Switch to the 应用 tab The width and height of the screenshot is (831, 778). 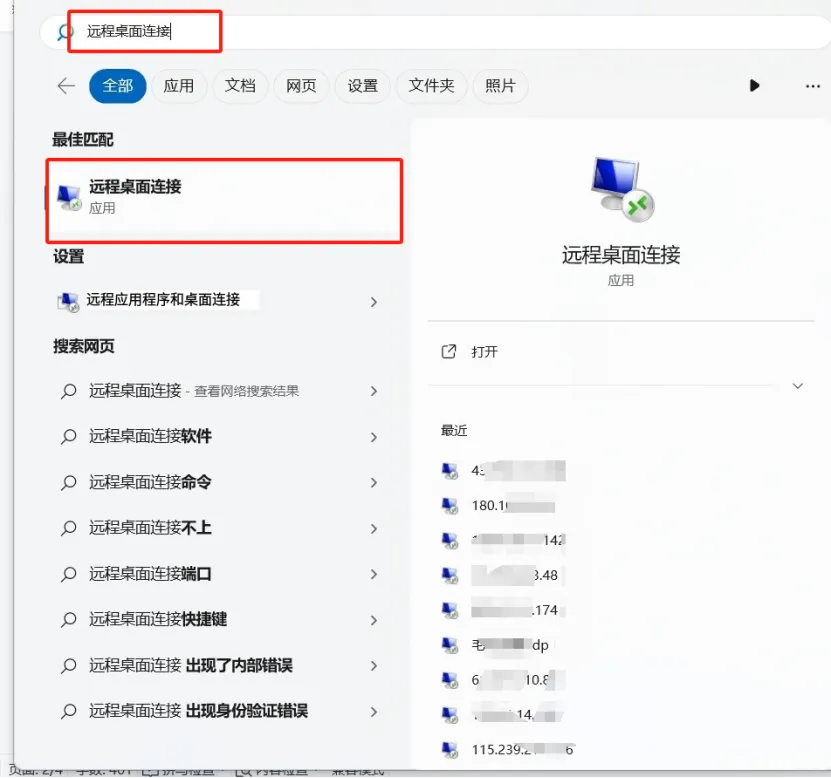tap(179, 86)
